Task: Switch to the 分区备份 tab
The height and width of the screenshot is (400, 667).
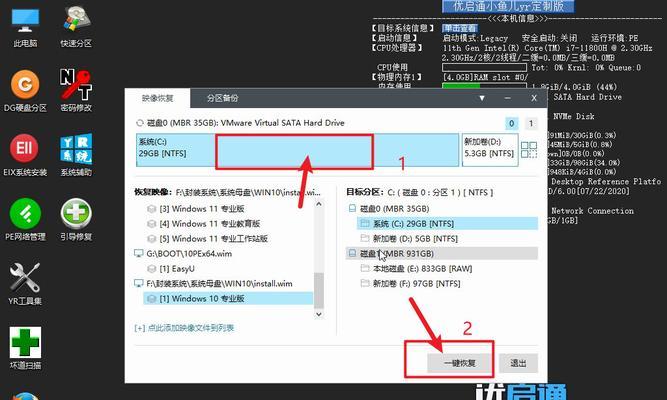Action: [222, 98]
